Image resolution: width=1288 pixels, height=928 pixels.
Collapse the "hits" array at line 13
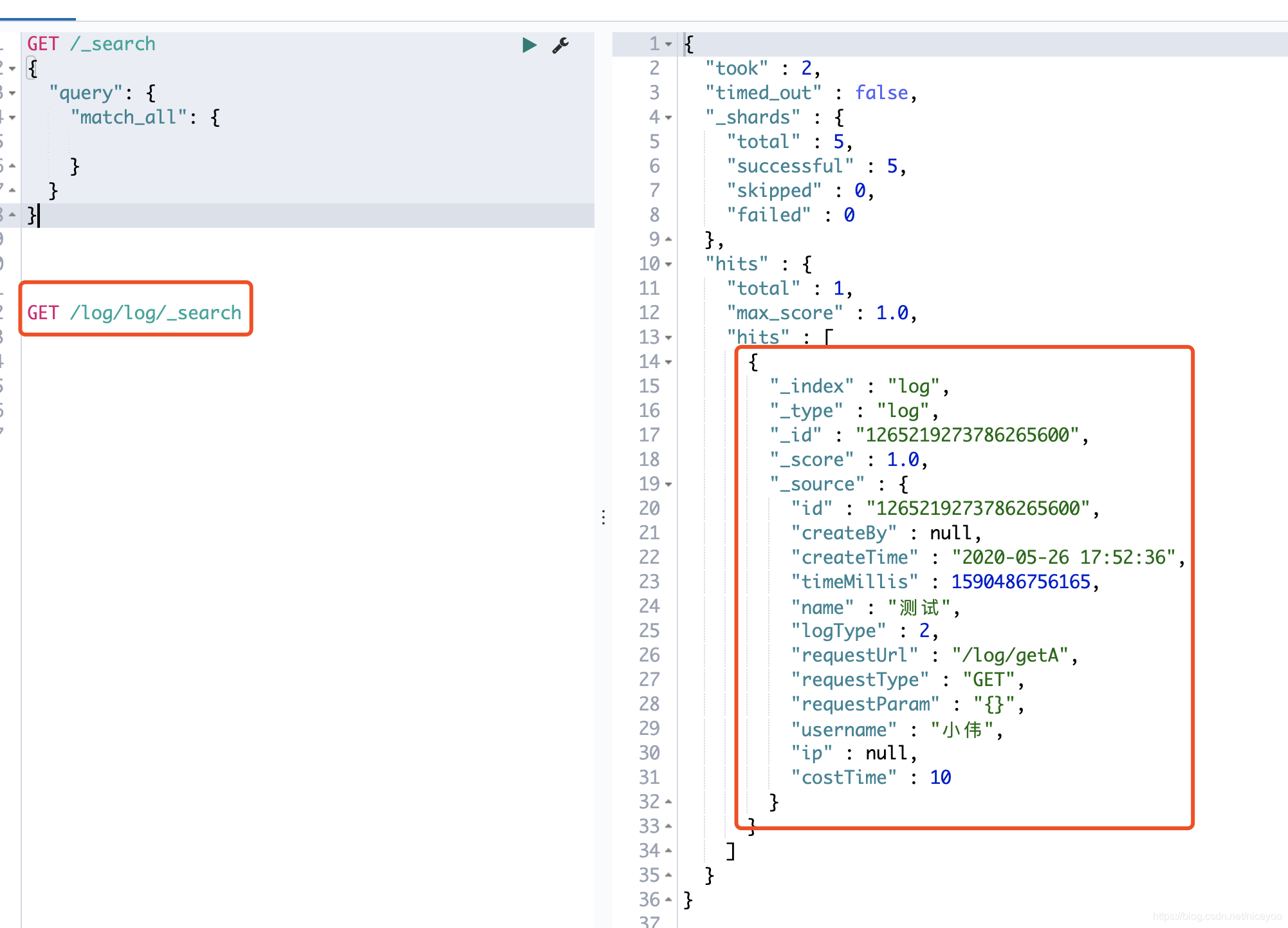669,338
